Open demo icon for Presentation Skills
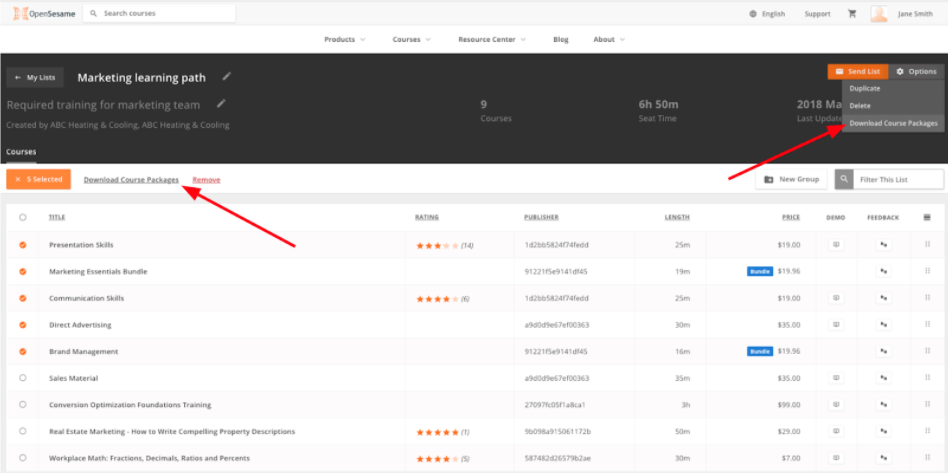This screenshot has height=473, width=948. pos(836,245)
